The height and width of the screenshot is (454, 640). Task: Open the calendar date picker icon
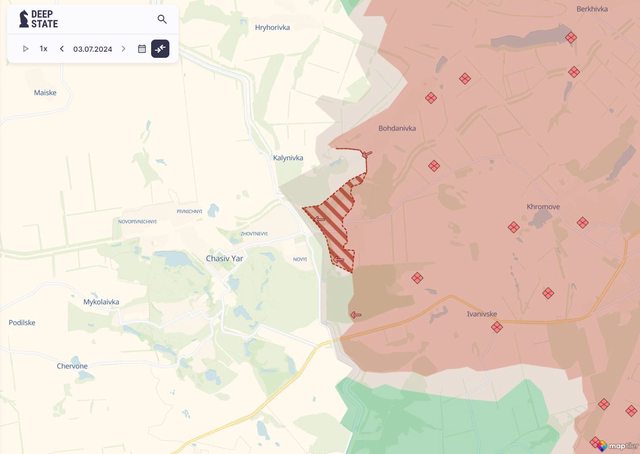tap(142, 49)
